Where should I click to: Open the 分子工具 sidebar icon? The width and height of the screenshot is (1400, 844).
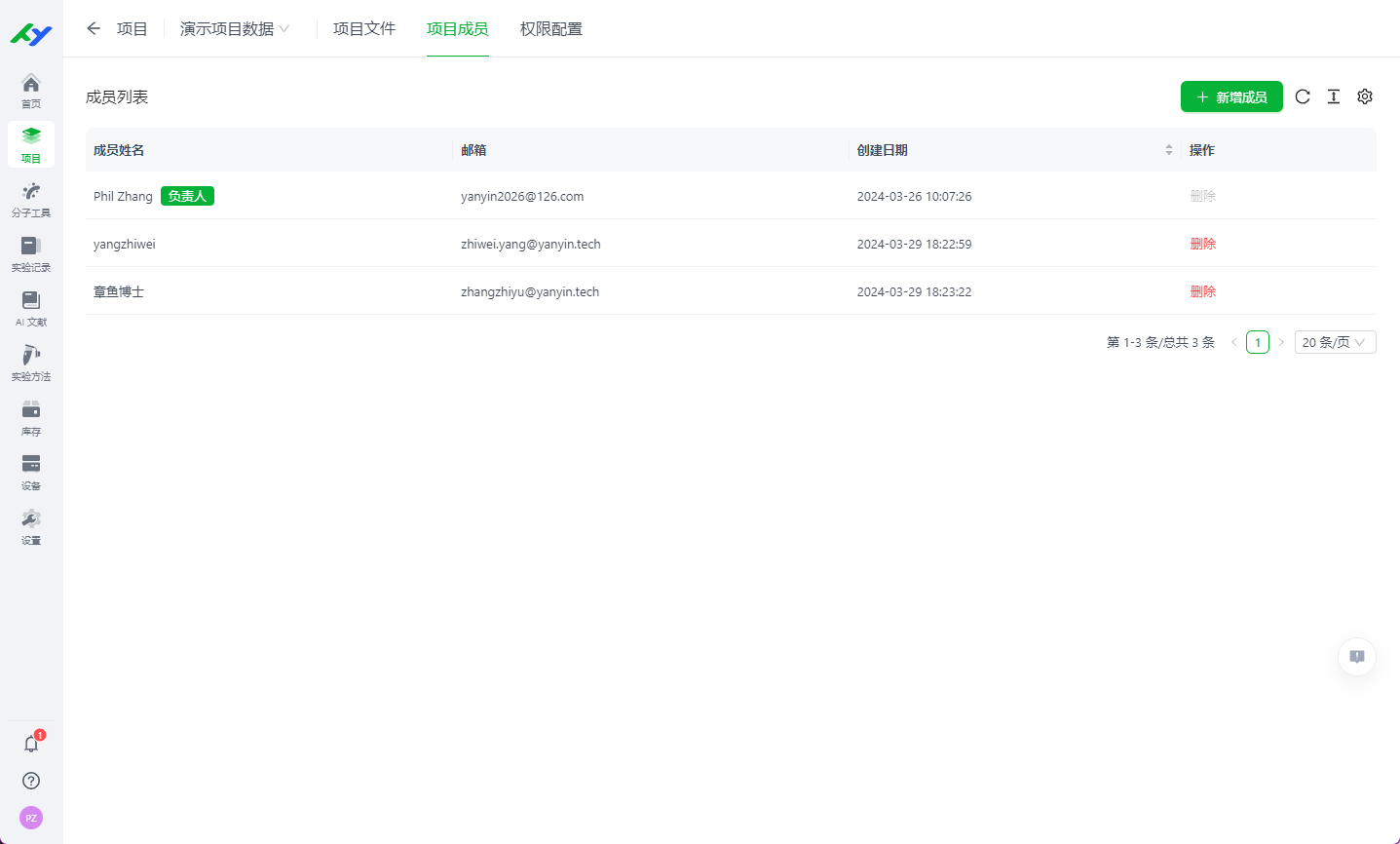(x=31, y=199)
